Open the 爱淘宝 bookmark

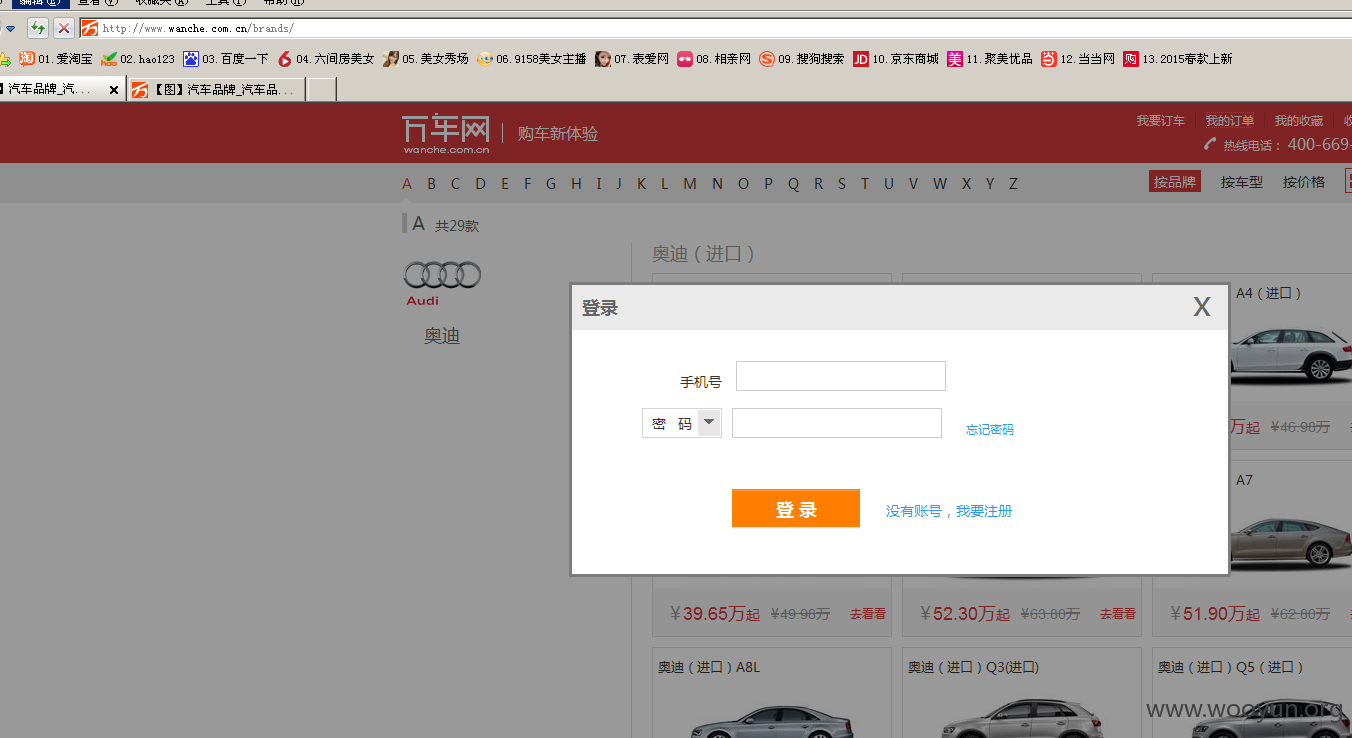[x=56, y=59]
